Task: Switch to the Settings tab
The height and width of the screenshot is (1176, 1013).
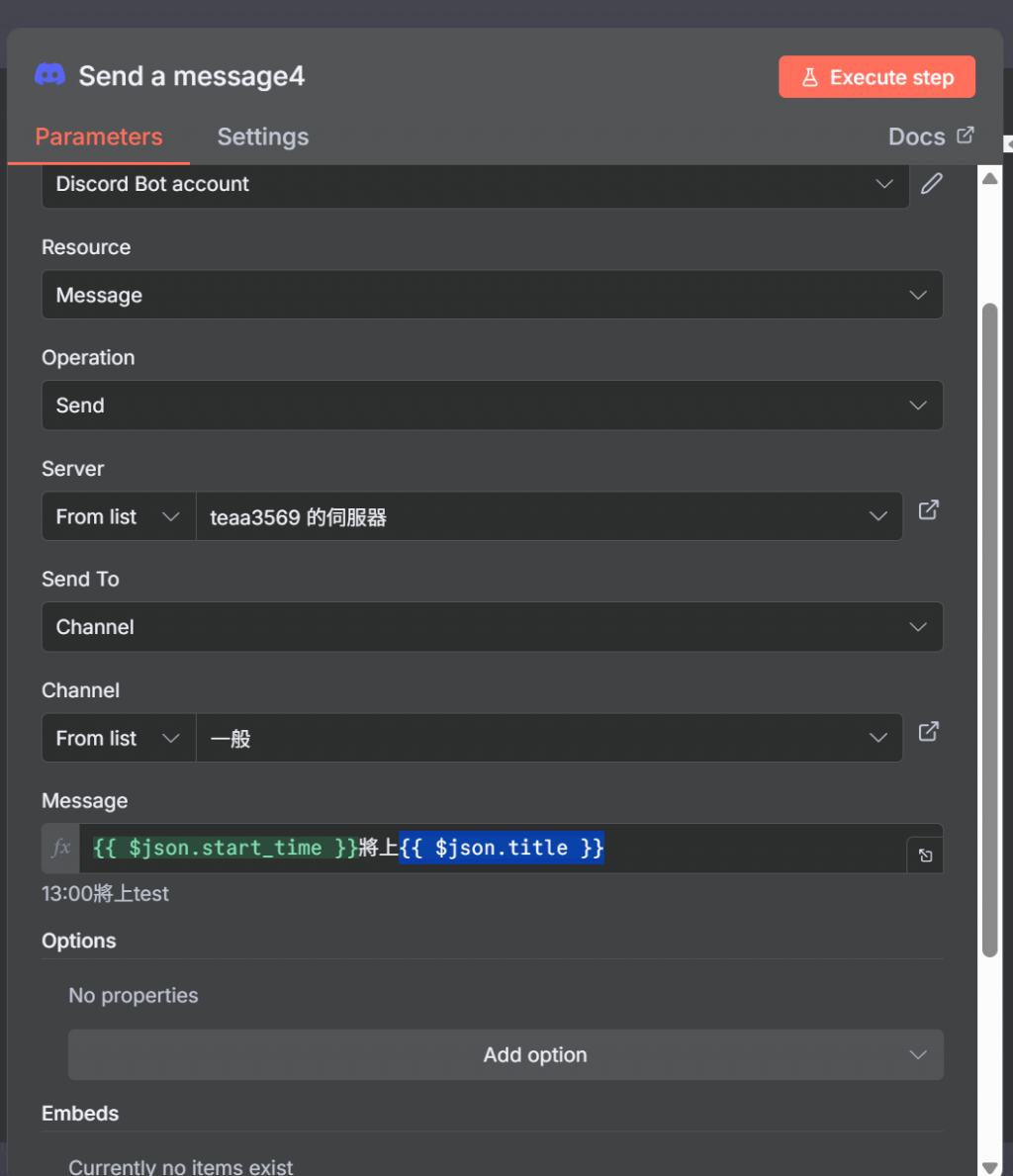Action: 262,136
